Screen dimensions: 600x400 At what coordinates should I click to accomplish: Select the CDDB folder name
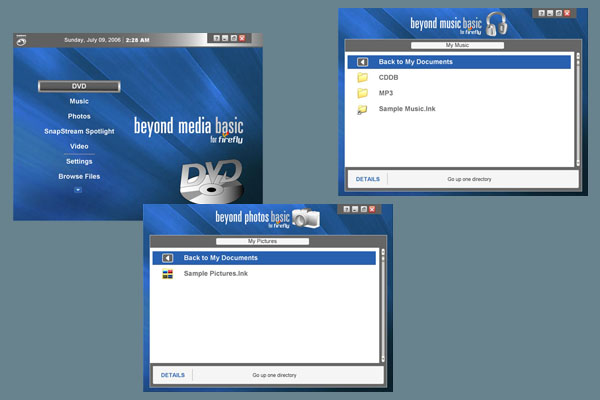[x=388, y=78]
